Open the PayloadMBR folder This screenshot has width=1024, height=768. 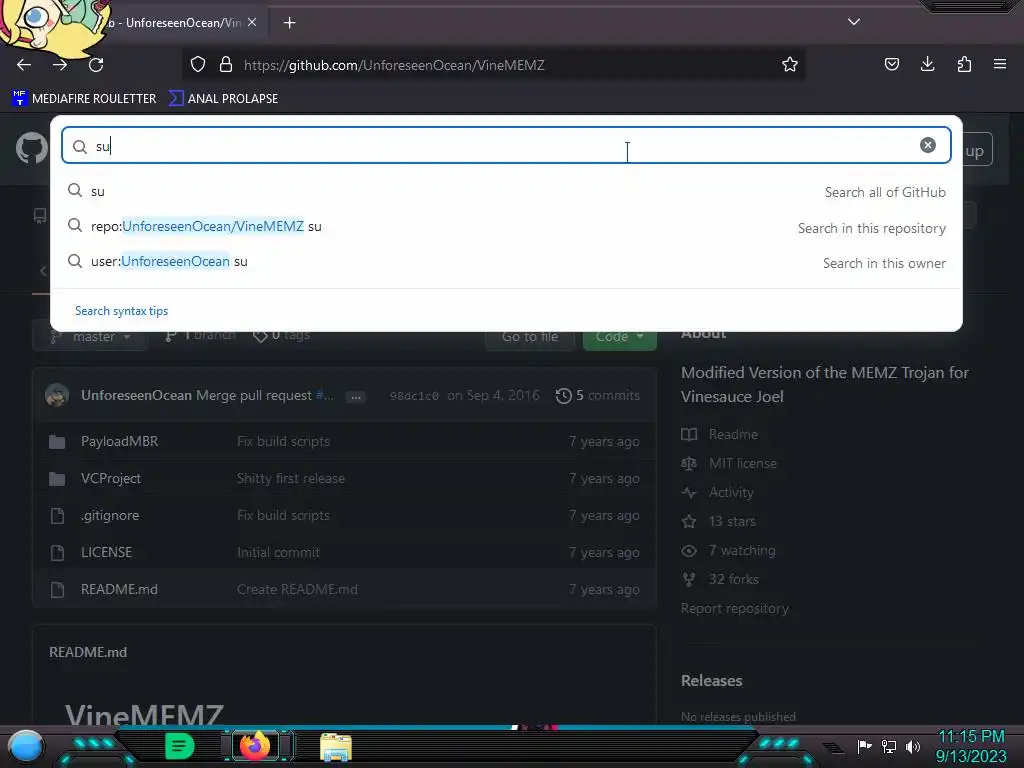[120, 441]
